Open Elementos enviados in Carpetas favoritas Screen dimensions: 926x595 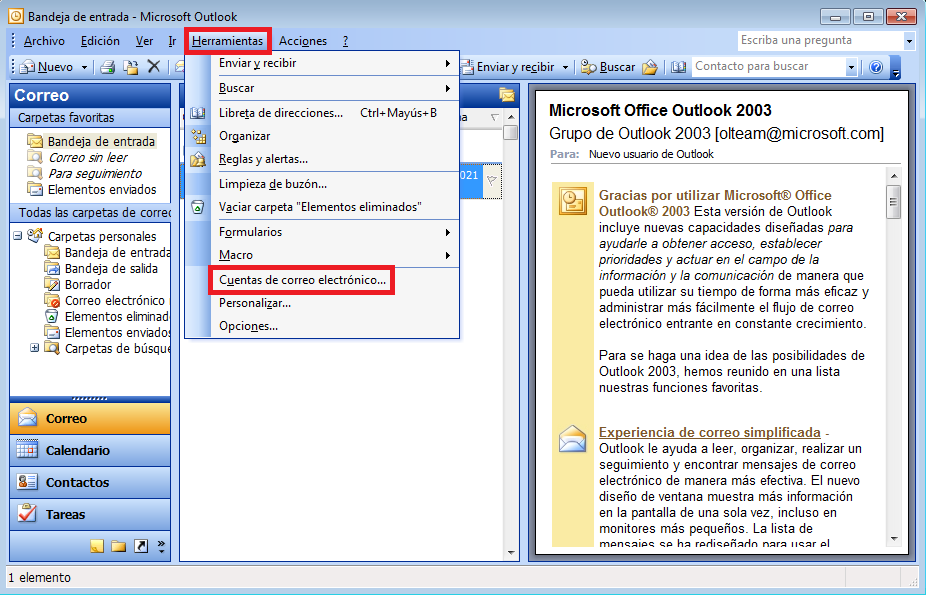pos(92,189)
